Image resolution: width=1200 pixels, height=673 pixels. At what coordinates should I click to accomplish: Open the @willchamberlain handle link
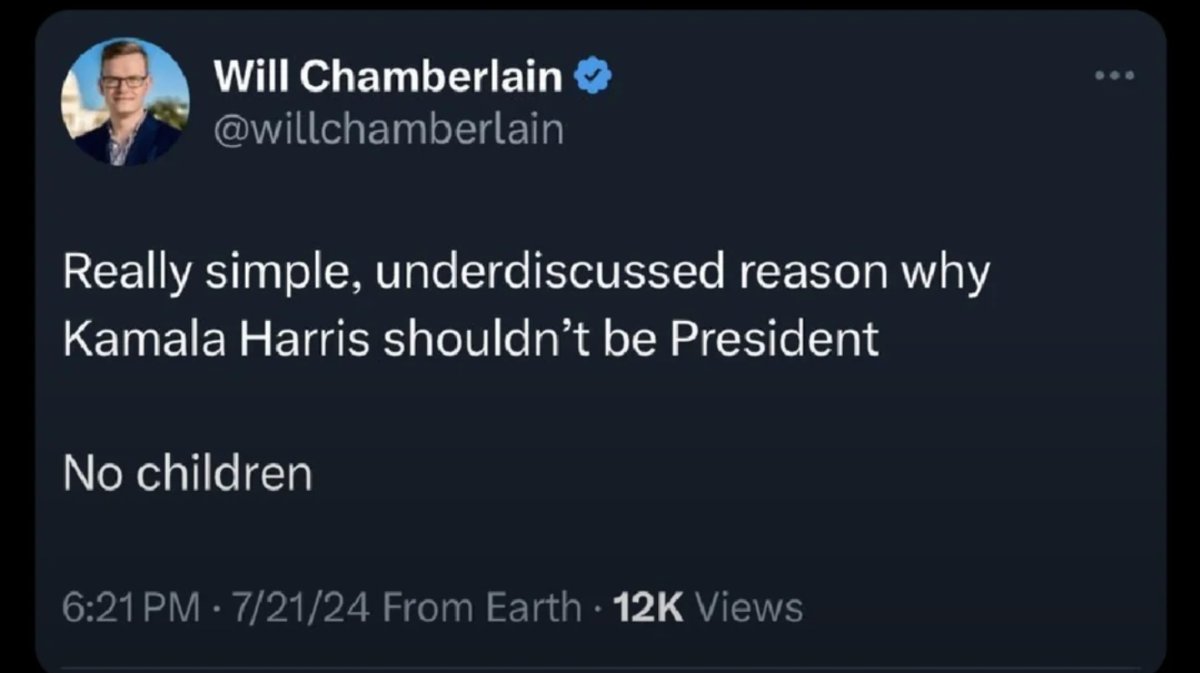[x=388, y=128]
